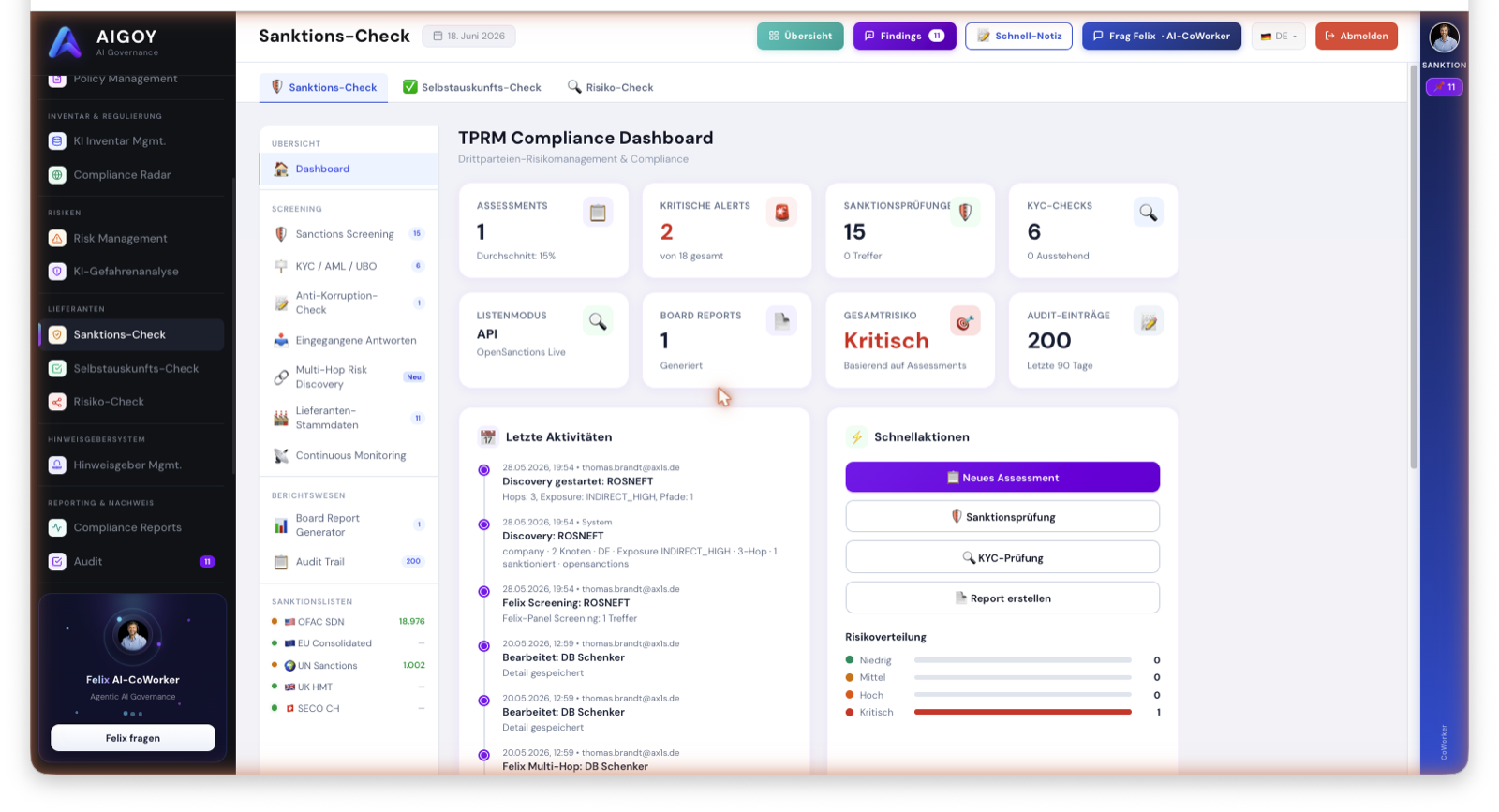This screenshot has width=1499, height=812.
Task: Click the Audit sidebar icon
Action: [57, 561]
